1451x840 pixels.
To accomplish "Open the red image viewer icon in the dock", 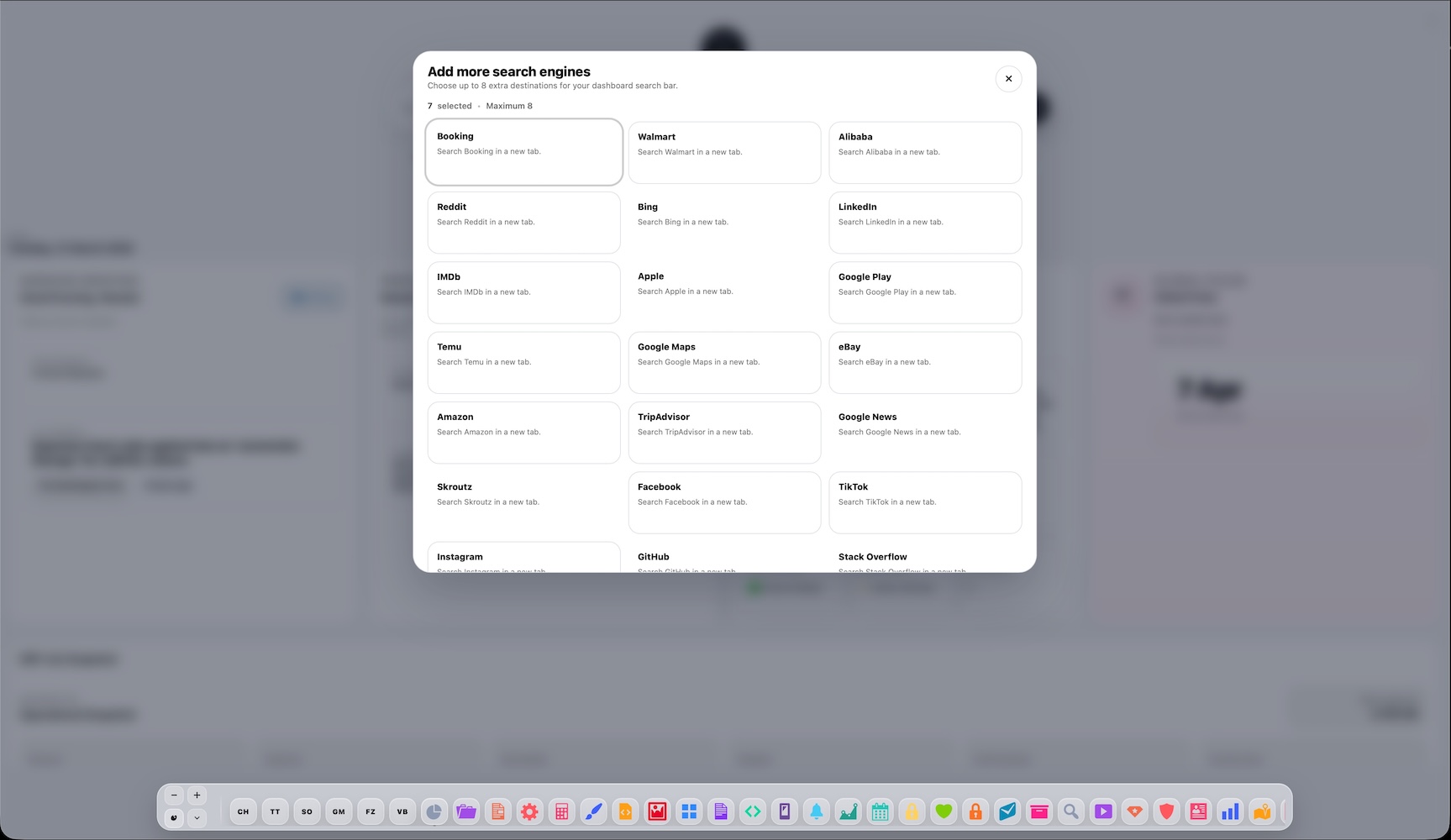I will (657, 811).
